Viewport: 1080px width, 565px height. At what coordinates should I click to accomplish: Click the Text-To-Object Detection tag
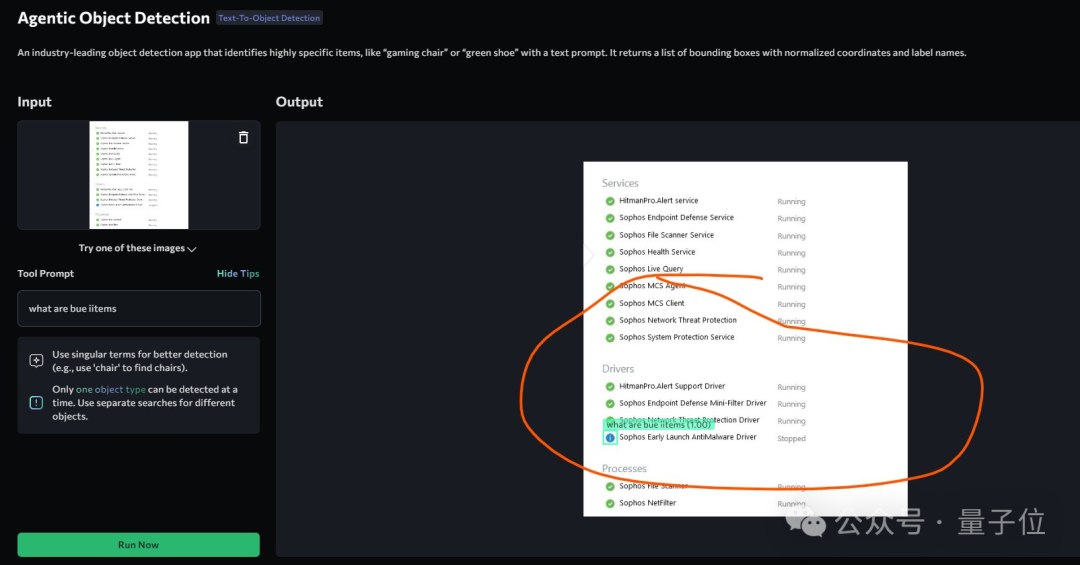coord(270,18)
